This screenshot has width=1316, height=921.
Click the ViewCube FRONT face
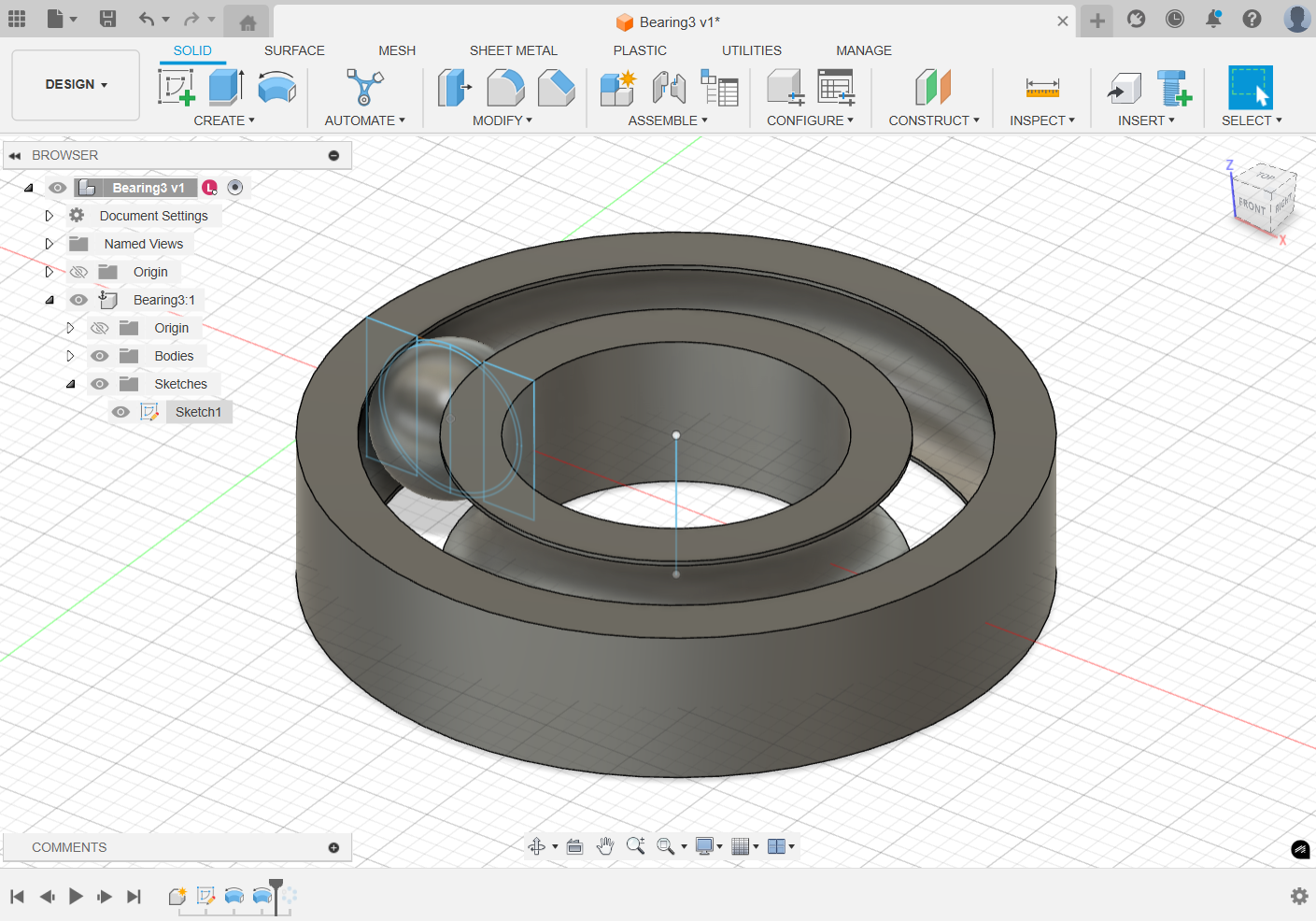pos(1252,205)
